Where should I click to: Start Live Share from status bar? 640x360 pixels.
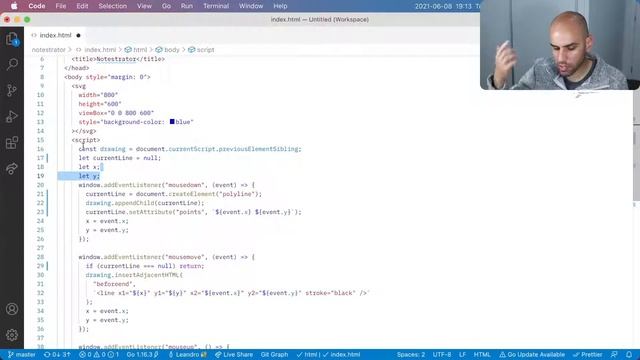(x=234, y=355)
